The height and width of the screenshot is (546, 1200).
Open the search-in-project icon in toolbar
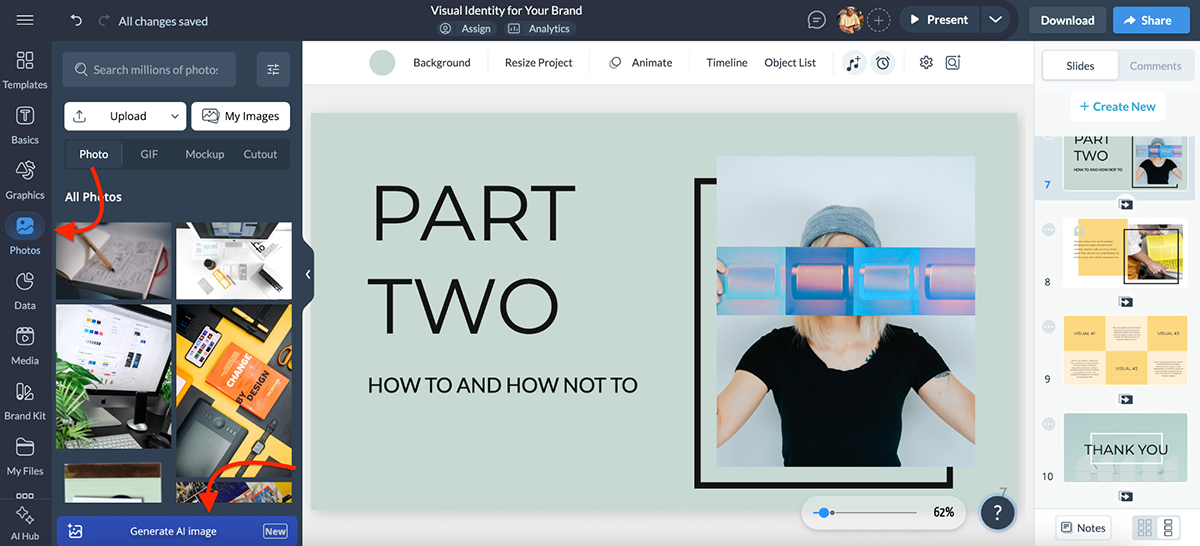tap(953, 62)
